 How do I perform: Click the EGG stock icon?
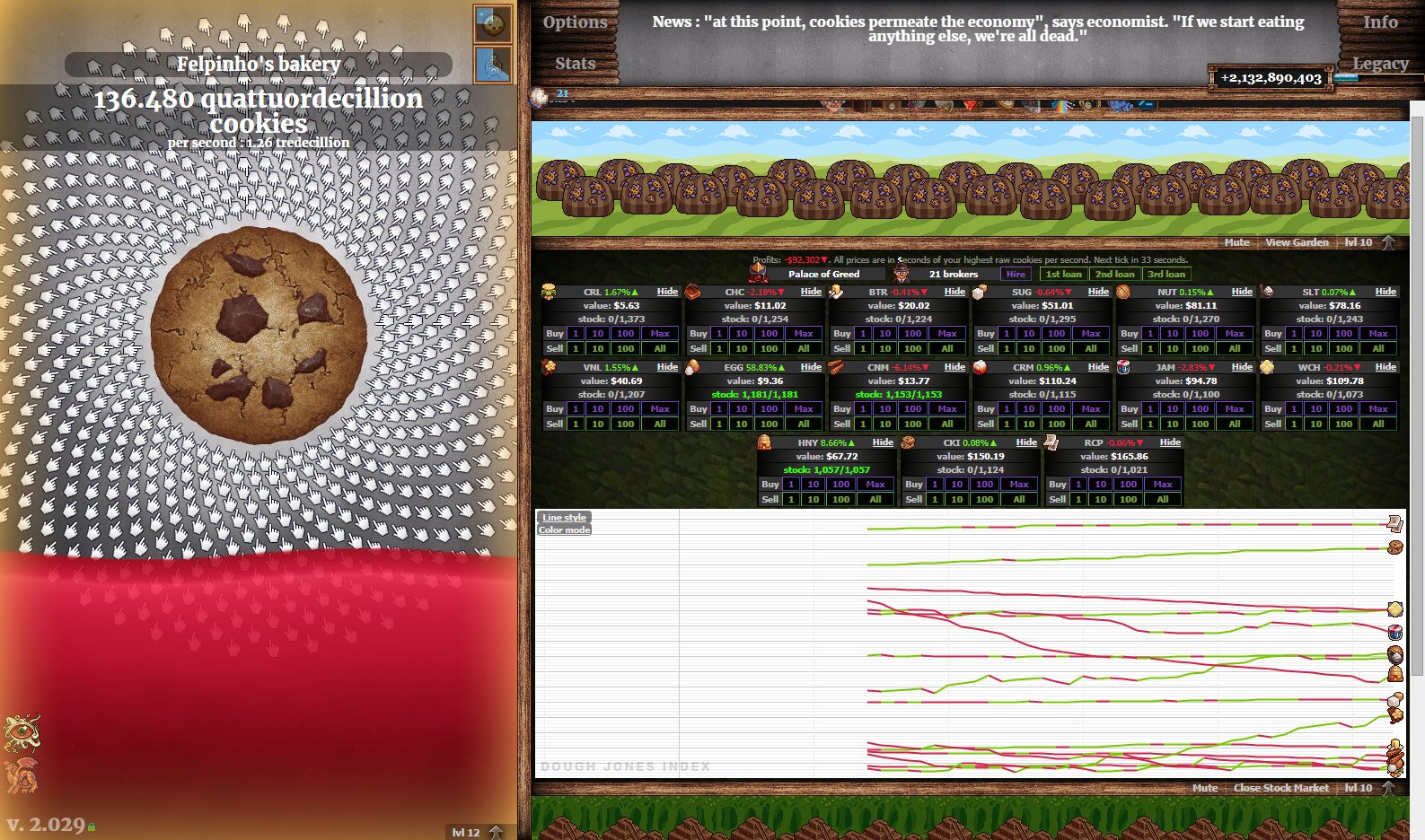[692, 367]
